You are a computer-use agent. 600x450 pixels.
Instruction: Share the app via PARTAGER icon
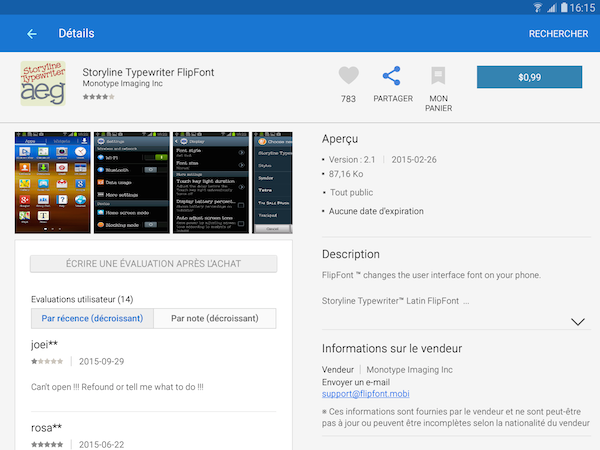[392, 76]
